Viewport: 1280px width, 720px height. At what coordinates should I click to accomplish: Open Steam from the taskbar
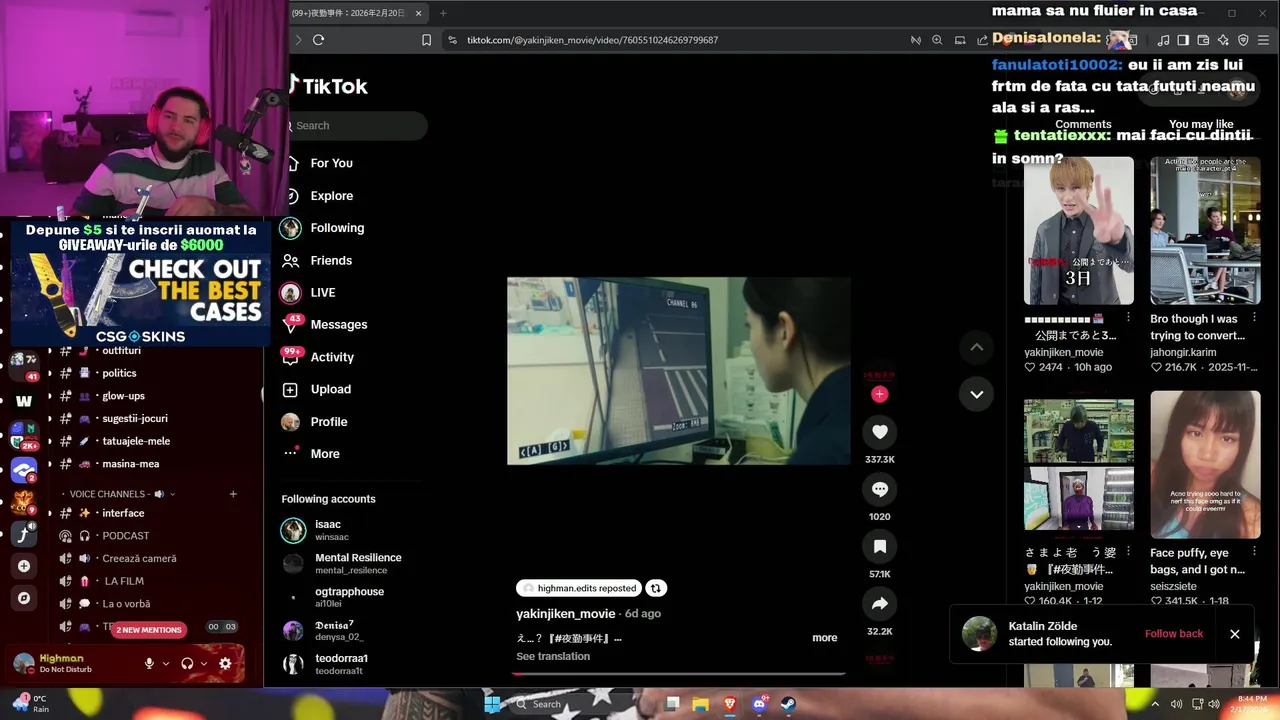788,704
